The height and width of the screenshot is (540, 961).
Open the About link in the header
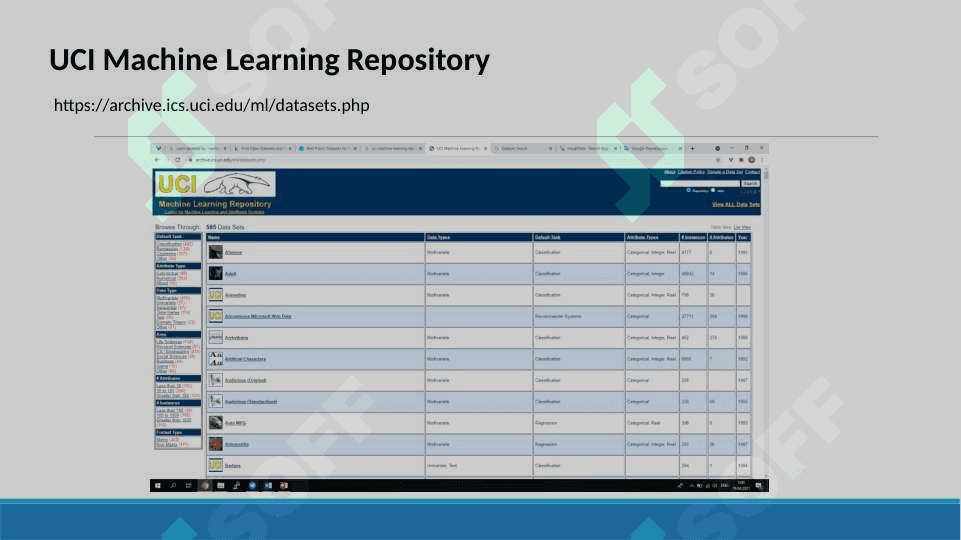[670, 172]
